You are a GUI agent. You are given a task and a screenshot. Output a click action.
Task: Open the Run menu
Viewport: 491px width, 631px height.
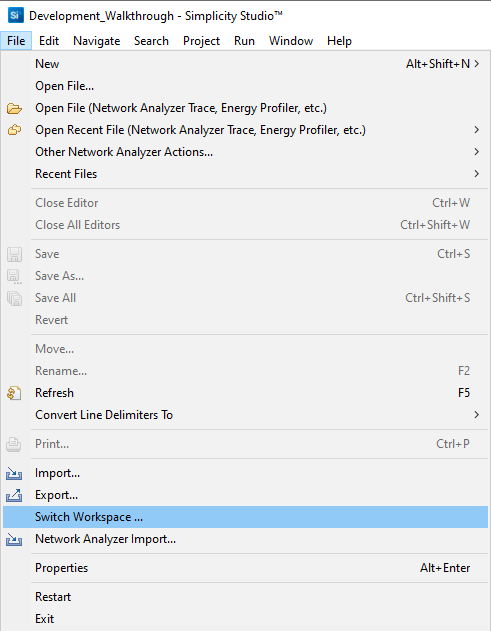click(x=244, y=41)
